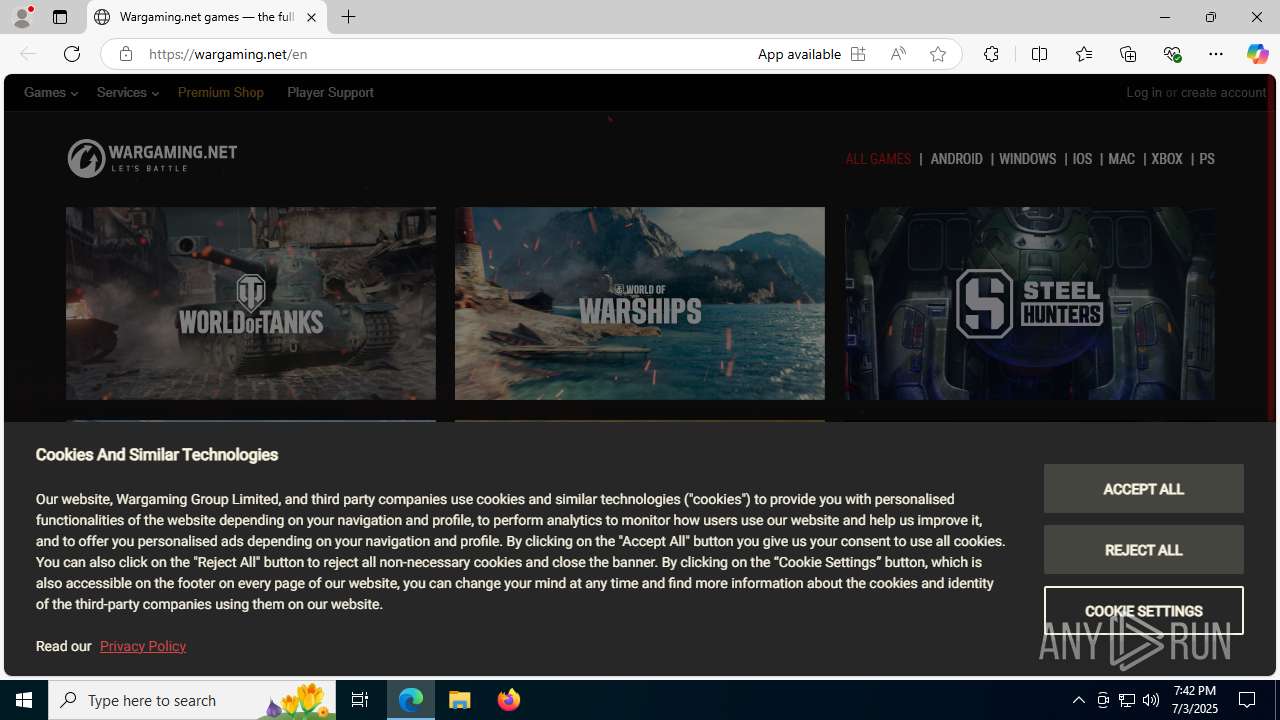
Task: Filter games by XBOX
Action: (1167, 159)
